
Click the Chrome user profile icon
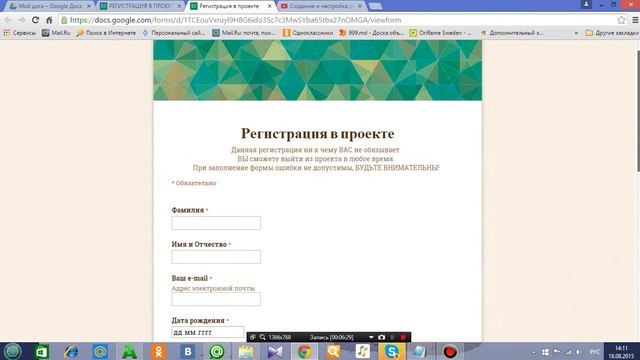point(586,4)
